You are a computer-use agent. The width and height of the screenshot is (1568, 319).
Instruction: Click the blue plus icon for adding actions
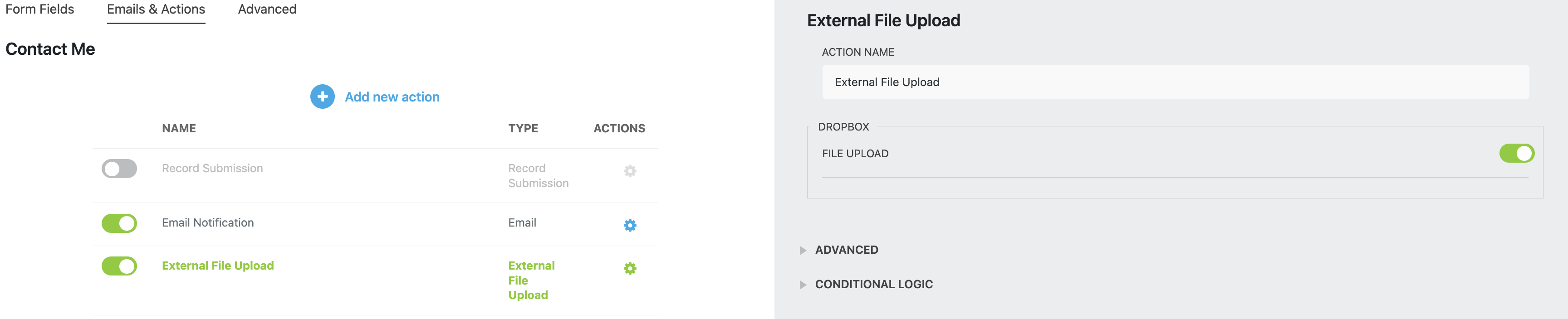[x=322, y=96]
